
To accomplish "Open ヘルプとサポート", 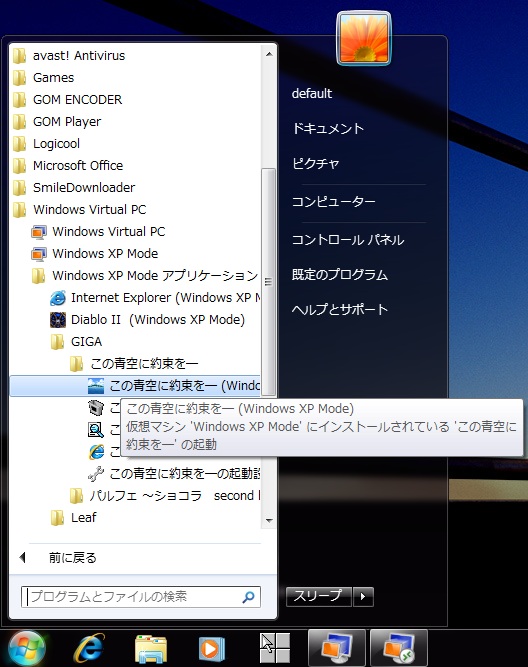I will 340,310.
